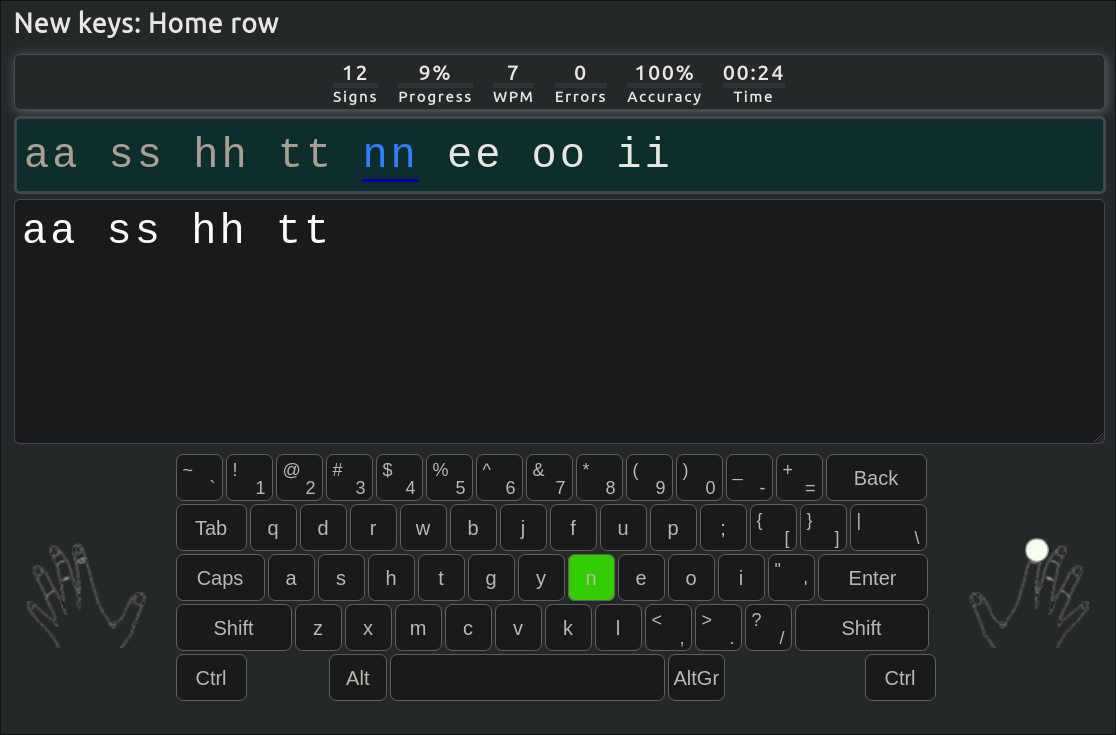Click the Progress percentage indicator
Image resolution: width=1116 pixels, height=735 pixels.
pyautogui.click(x=434, y=83)
